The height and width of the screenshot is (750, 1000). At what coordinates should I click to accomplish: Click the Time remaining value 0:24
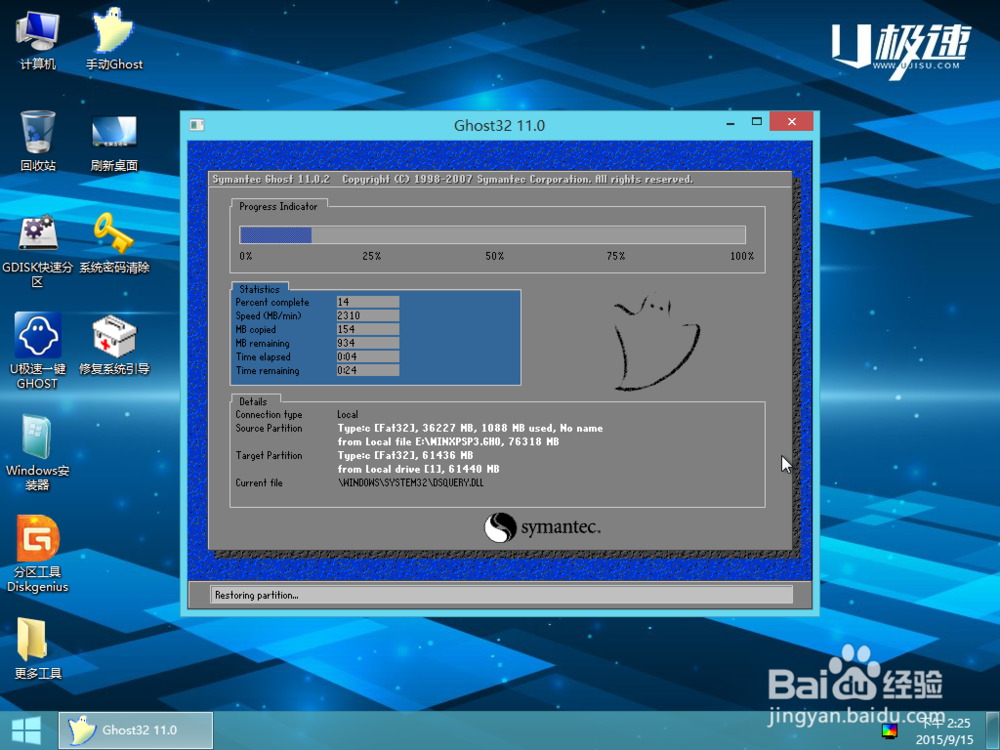[368, 371]
